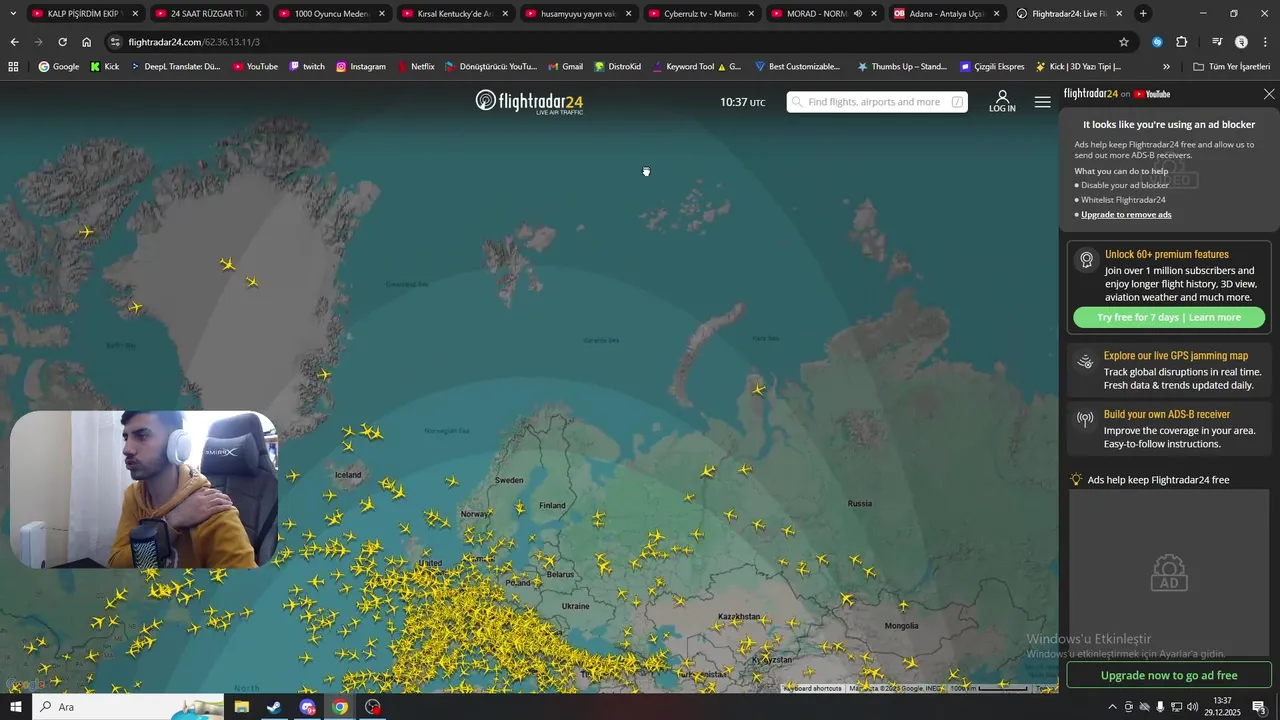Open the Gmail bookmark

tap(565, 67)
